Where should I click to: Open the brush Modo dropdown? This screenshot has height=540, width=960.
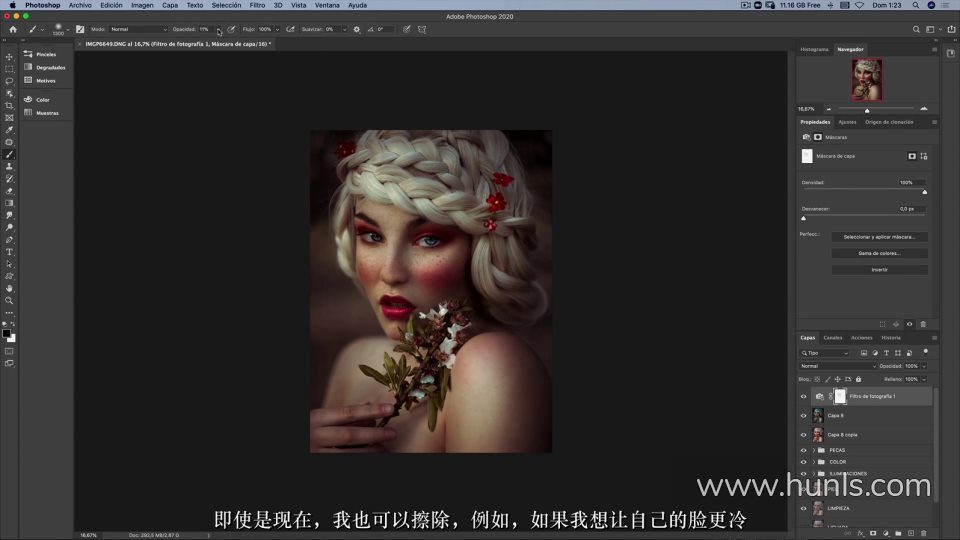tap(138, 29)
